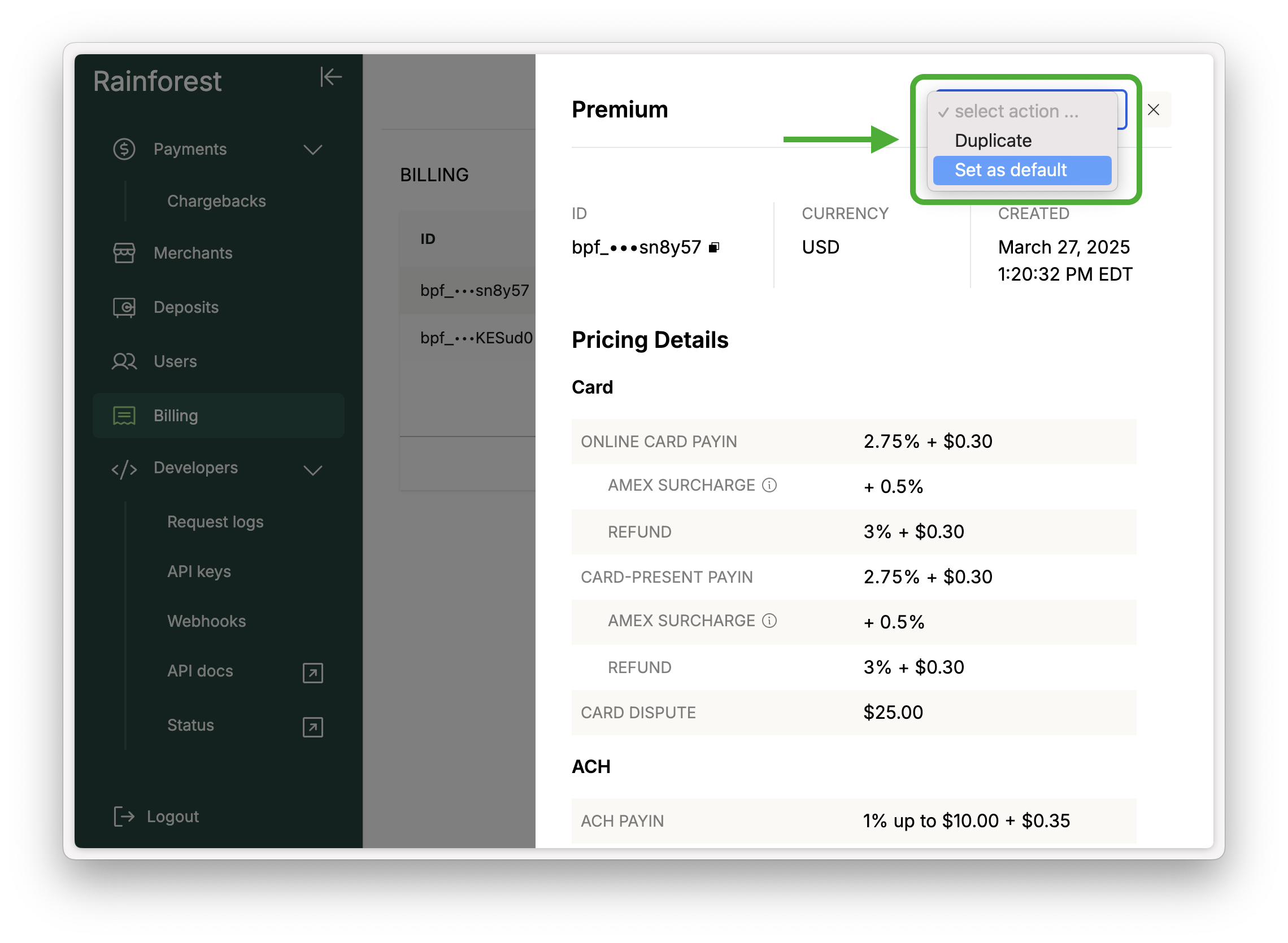Click Logout in the sidebar
Image resolution: width=1288 pixels, height=943 pixels.
pyautogui.click(x=172, y=817)
